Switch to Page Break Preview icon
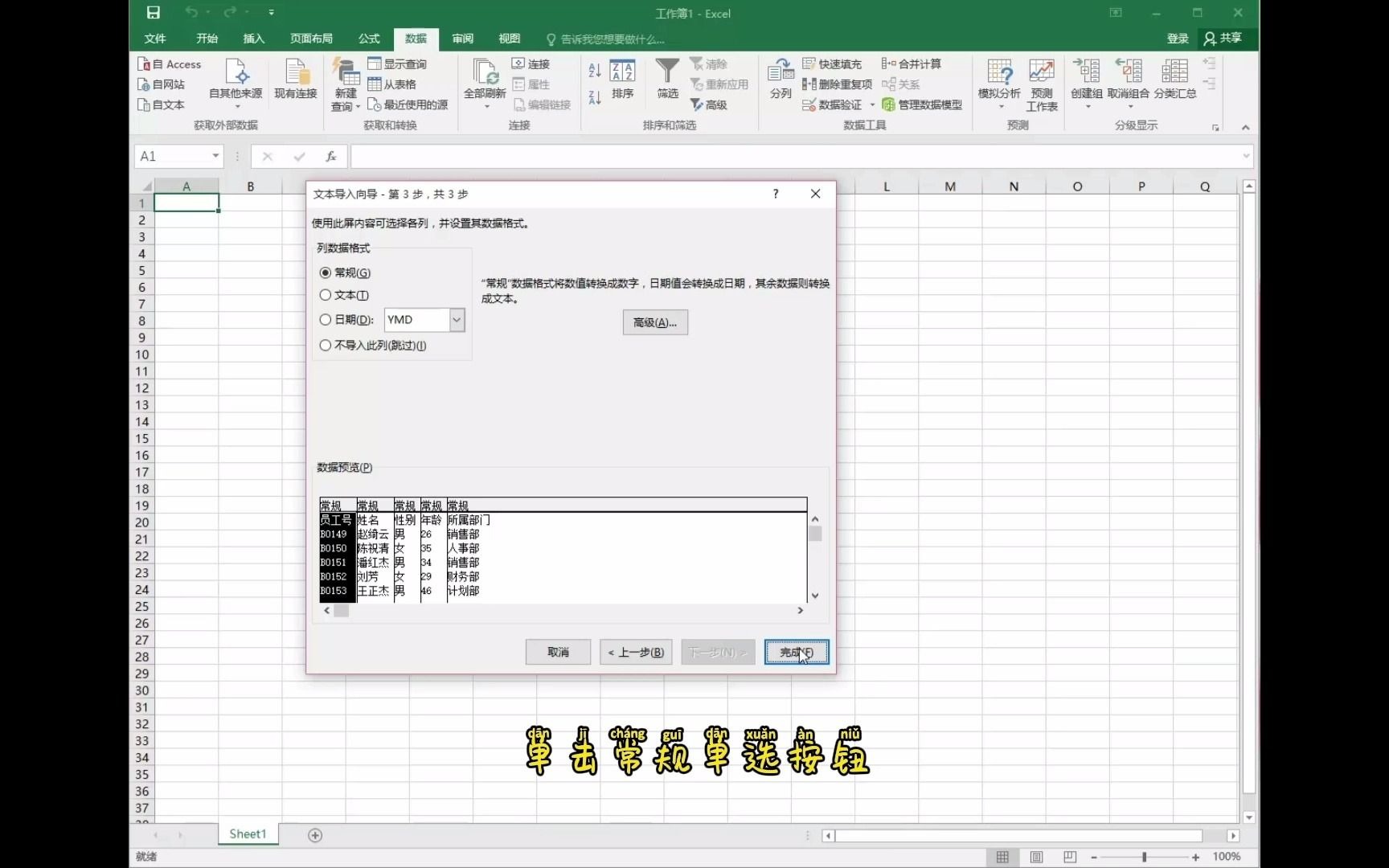The height and width of the screenshot is (868, 1389). [1070, 857]
